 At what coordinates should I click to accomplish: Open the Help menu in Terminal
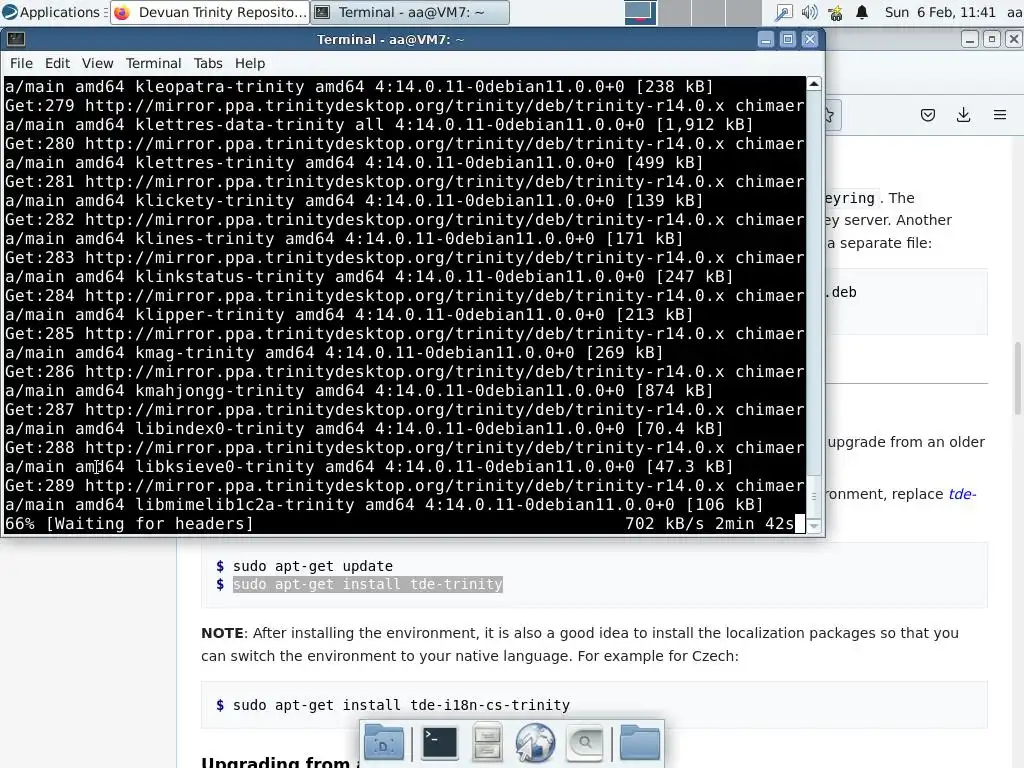tap(250, 63)
